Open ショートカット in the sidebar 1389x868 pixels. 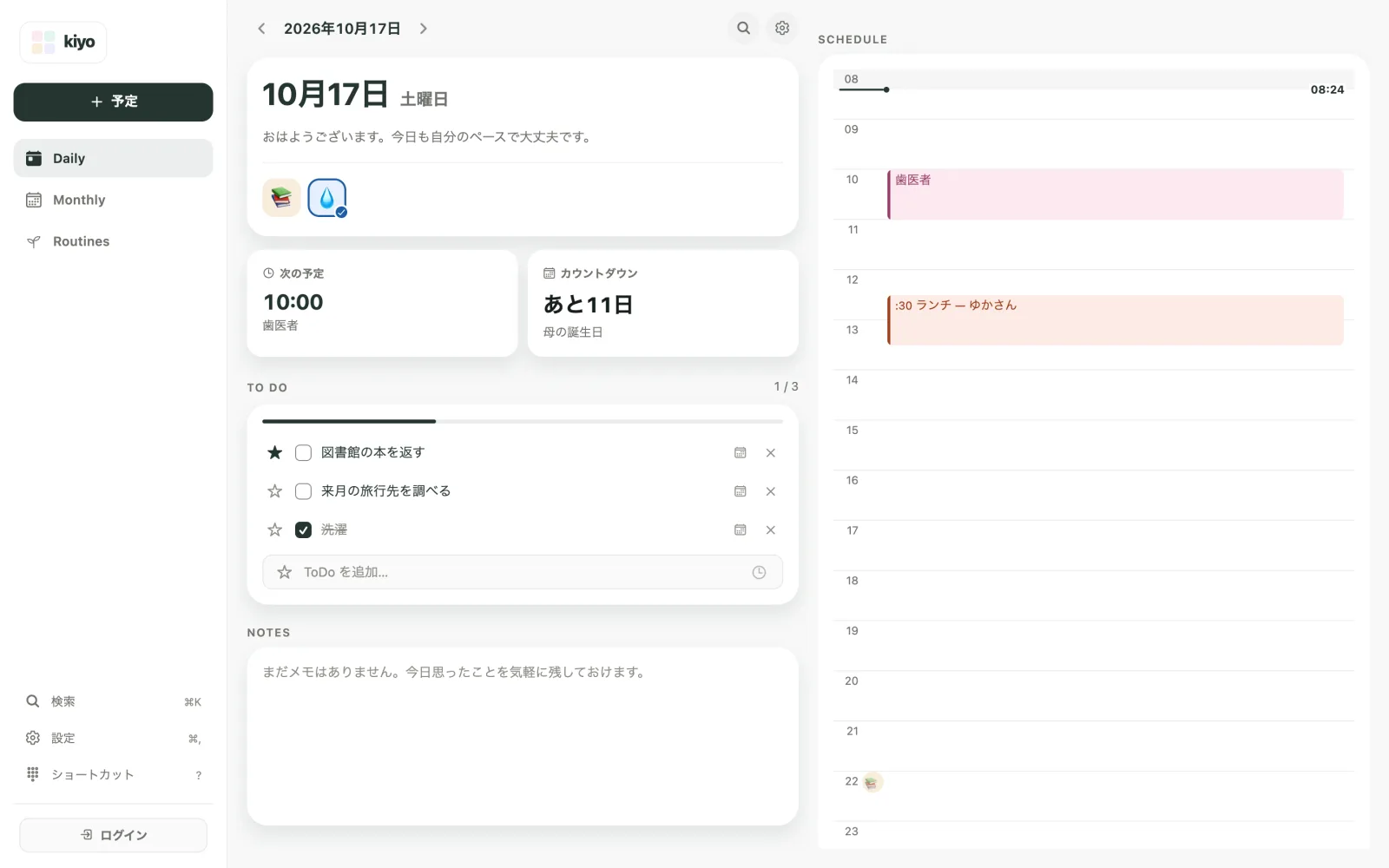pyautogui.click(x=113, y=774)
